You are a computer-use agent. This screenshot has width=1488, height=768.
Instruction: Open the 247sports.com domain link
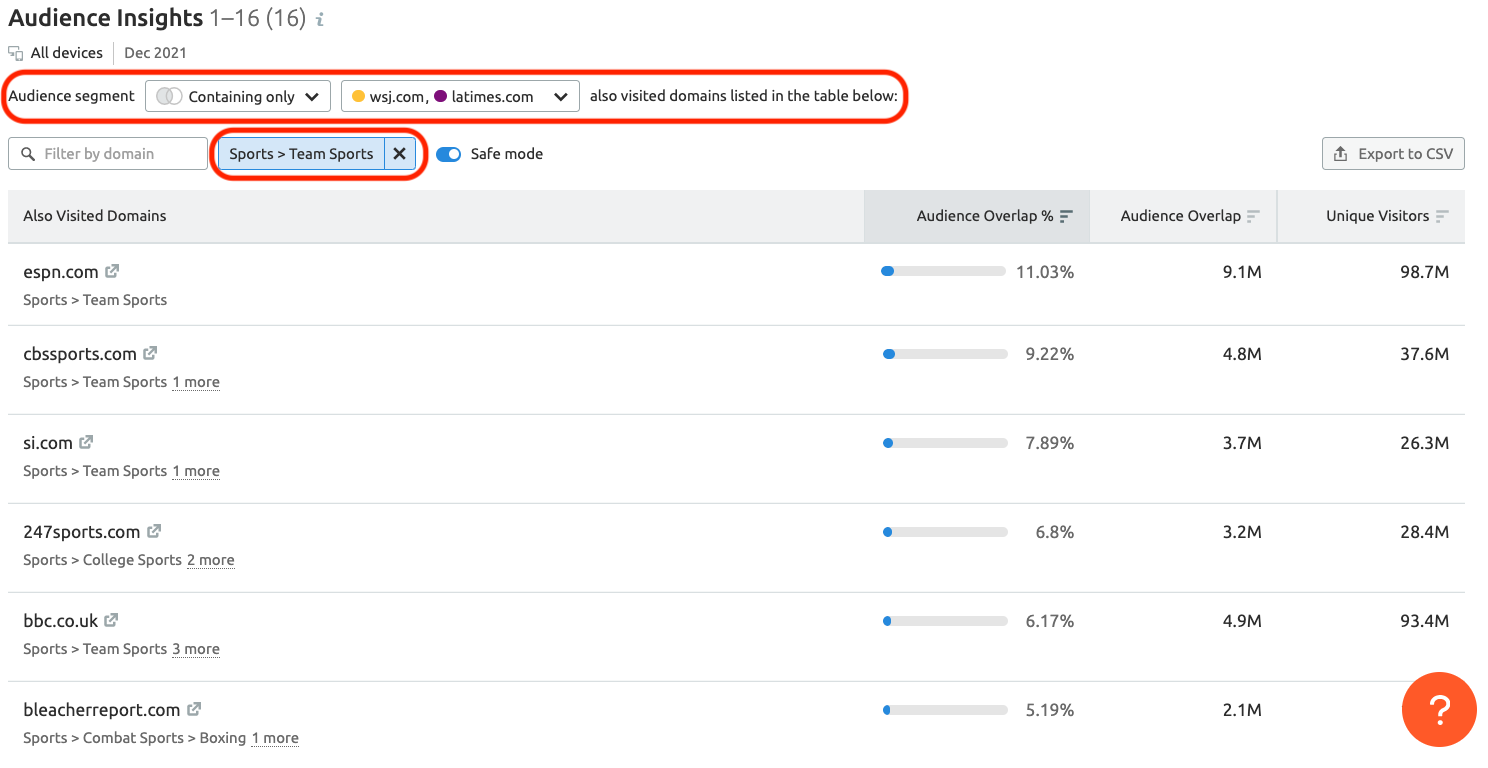[x=81, y=531]
